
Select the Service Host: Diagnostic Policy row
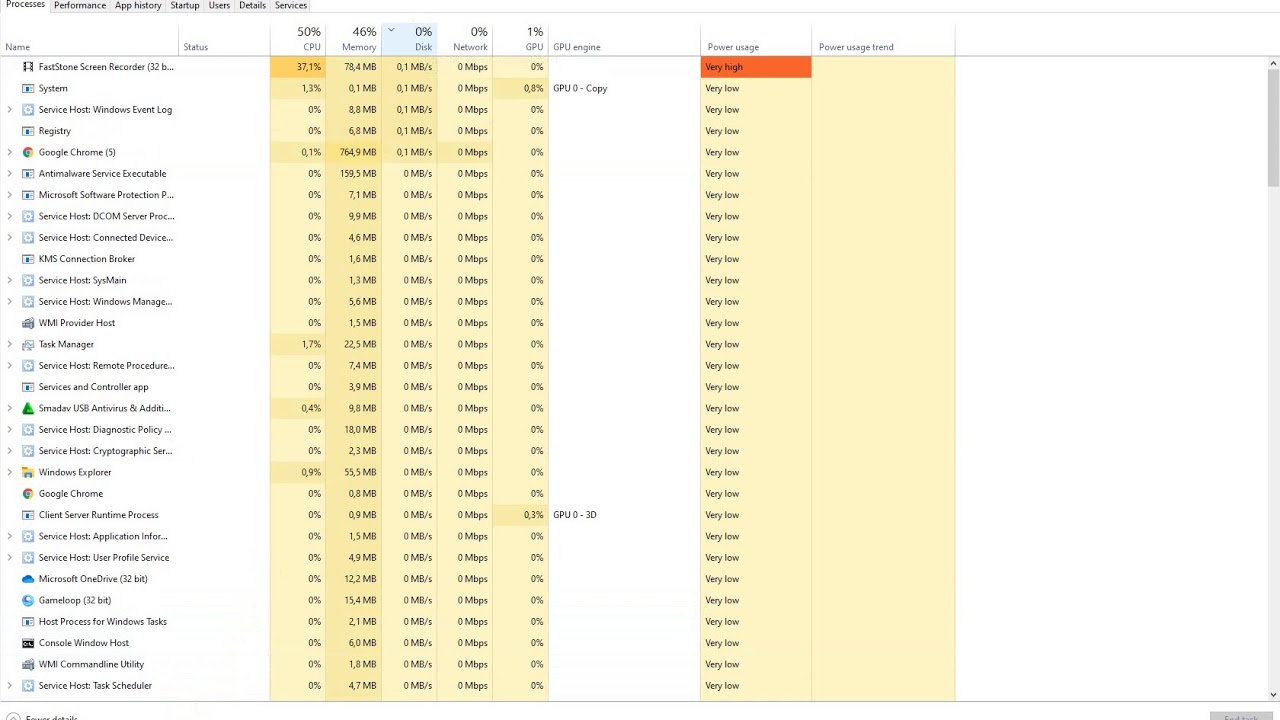pyautogui.click(x=478, y=430)
